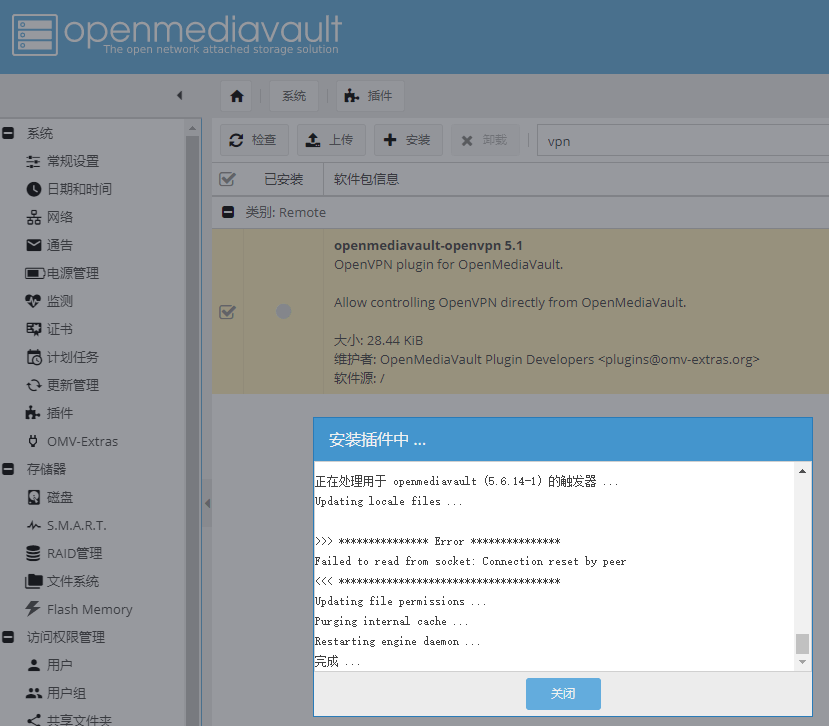Open 证书 certificates page
829x726 pixels.
59,329
